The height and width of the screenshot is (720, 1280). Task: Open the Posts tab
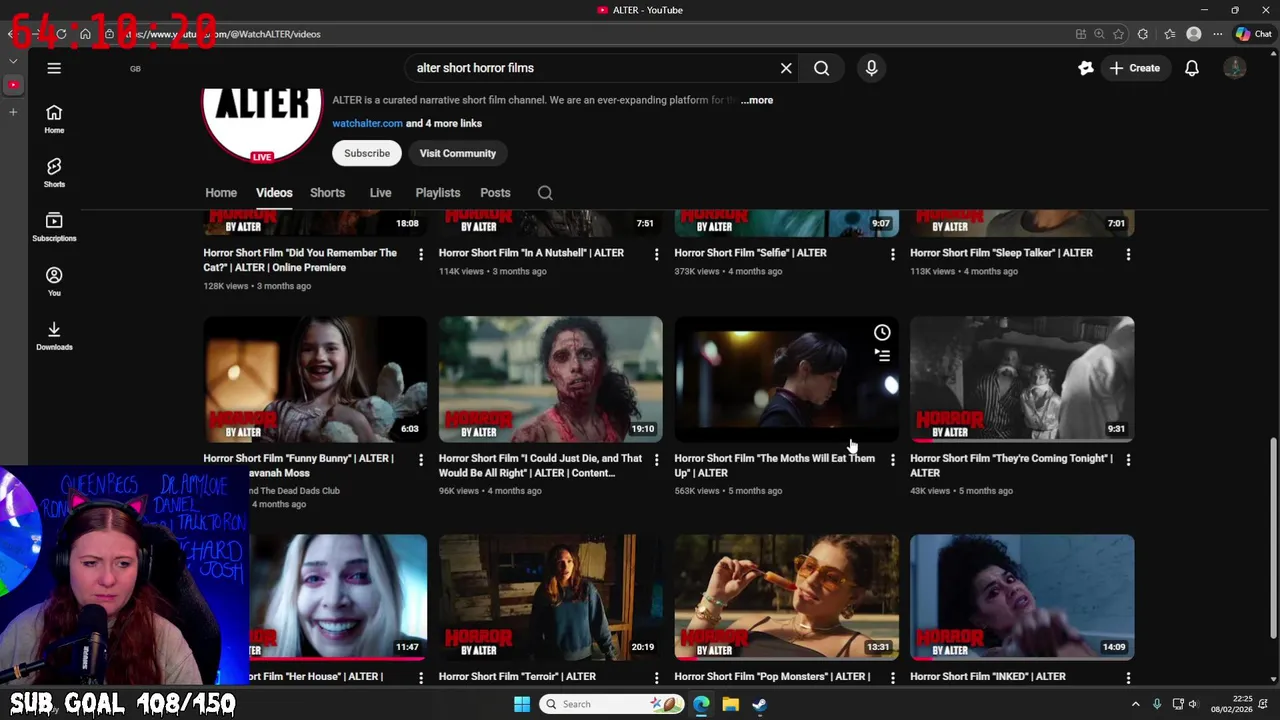click(495, 193)
